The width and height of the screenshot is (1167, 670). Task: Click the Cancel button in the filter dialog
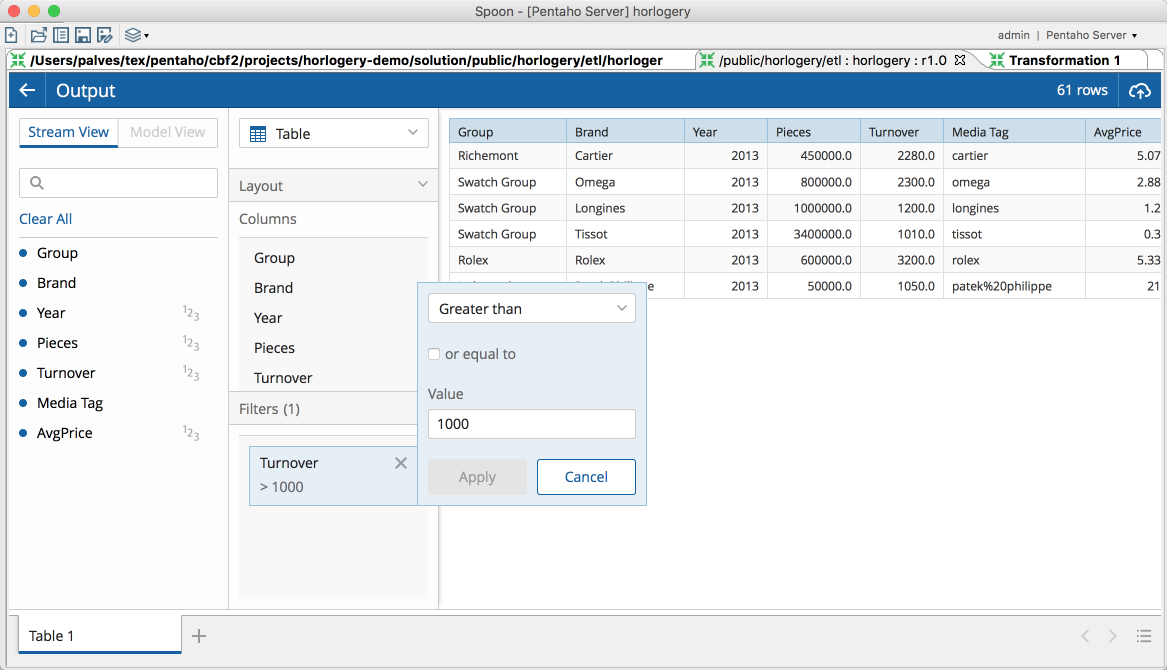pos(586,477)
